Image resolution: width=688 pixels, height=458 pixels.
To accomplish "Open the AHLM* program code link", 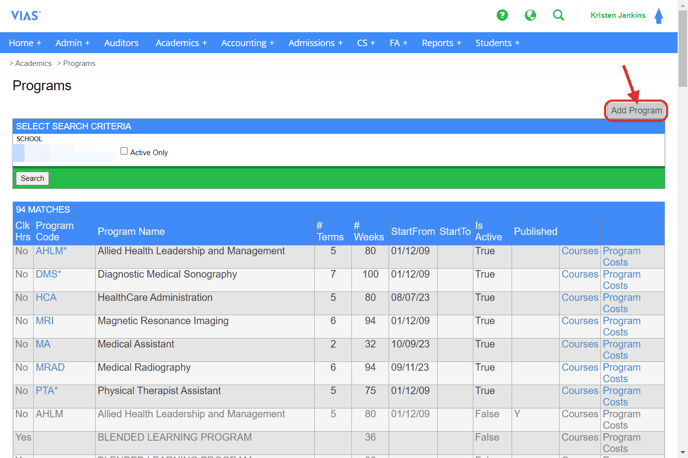I will [x=50, y=251].
